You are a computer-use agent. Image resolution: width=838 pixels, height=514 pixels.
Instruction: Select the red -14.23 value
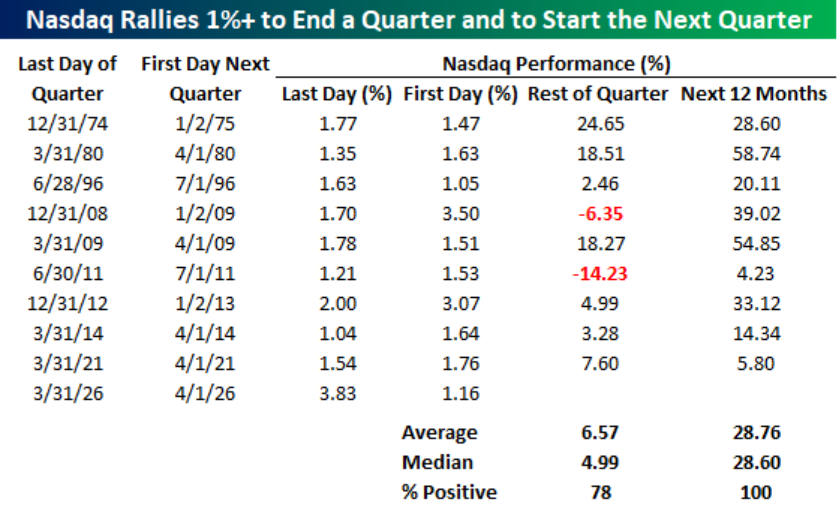[x=600, y=274]
